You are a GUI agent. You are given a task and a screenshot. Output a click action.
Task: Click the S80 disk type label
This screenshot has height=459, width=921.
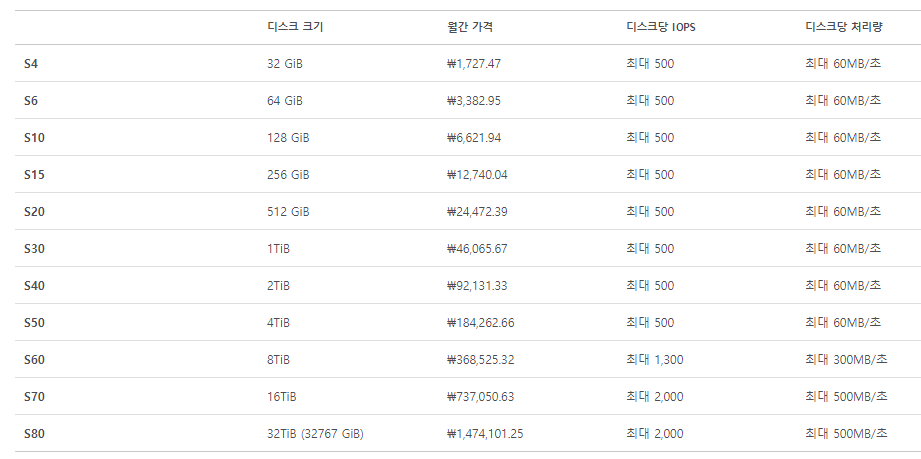(34, 434)
